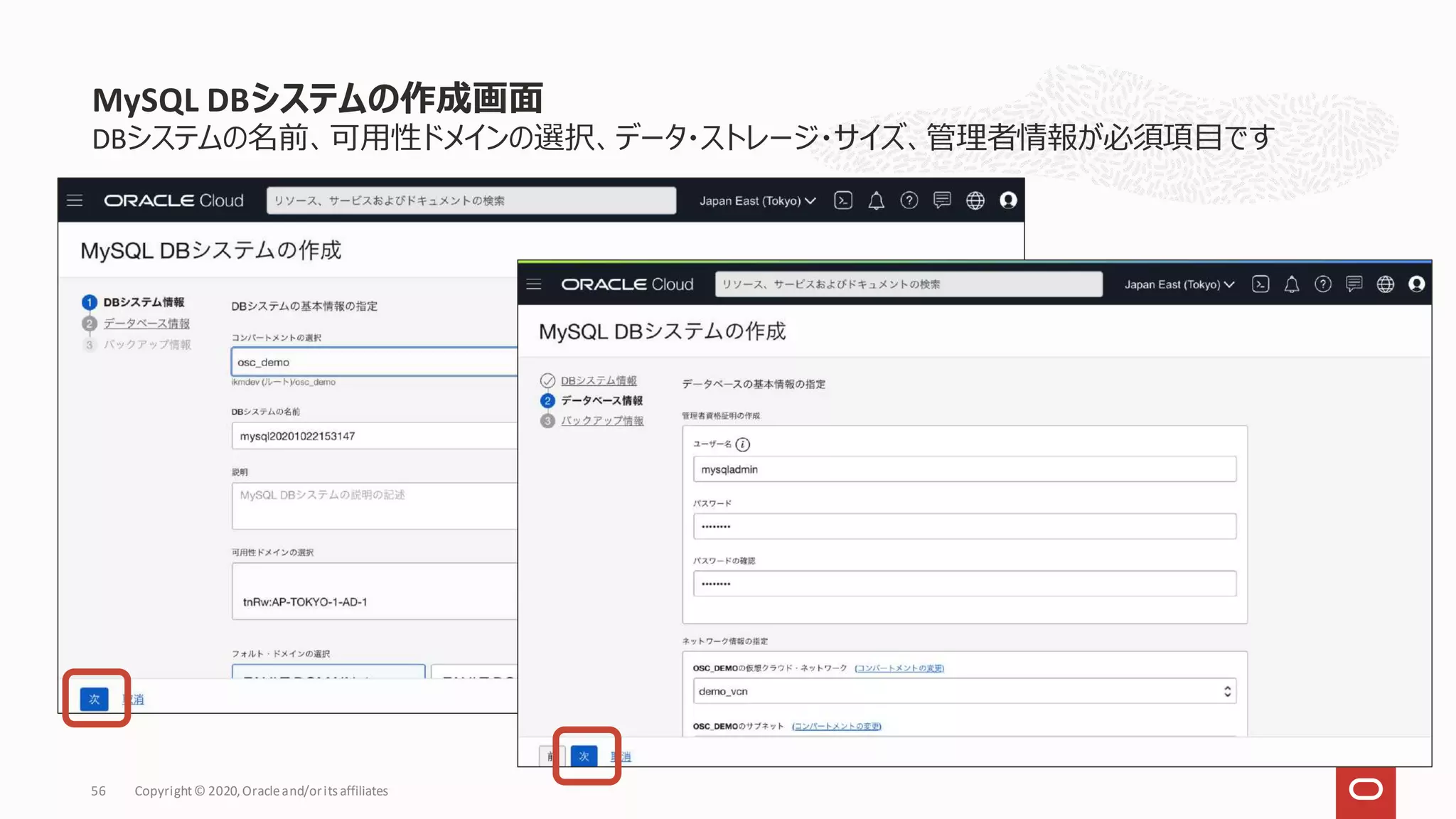Click DBシステムの名前 field mysql20201022153147
This screenshot has width=1456, height=819.
pyautogui.click(x=375, y=436)
